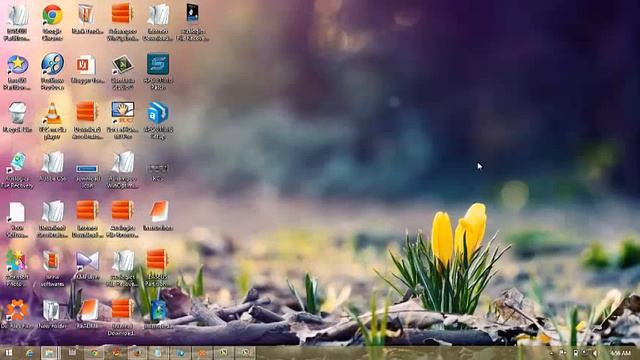Select the KMPlayer desktop shortcut
This screenshot has height=360, width=640.
pos(87,264)
